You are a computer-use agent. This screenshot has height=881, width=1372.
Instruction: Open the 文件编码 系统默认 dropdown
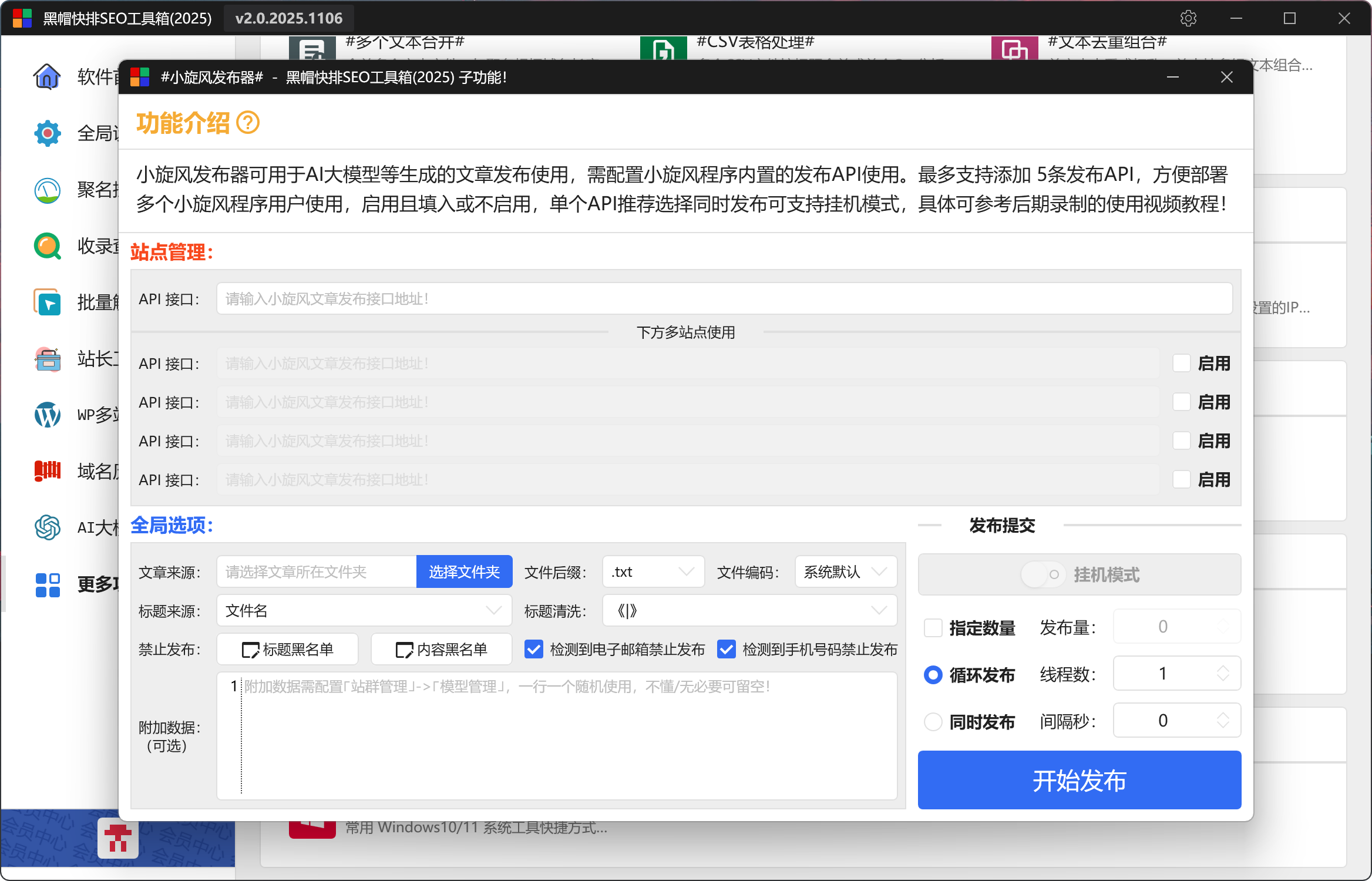point(845,571)
